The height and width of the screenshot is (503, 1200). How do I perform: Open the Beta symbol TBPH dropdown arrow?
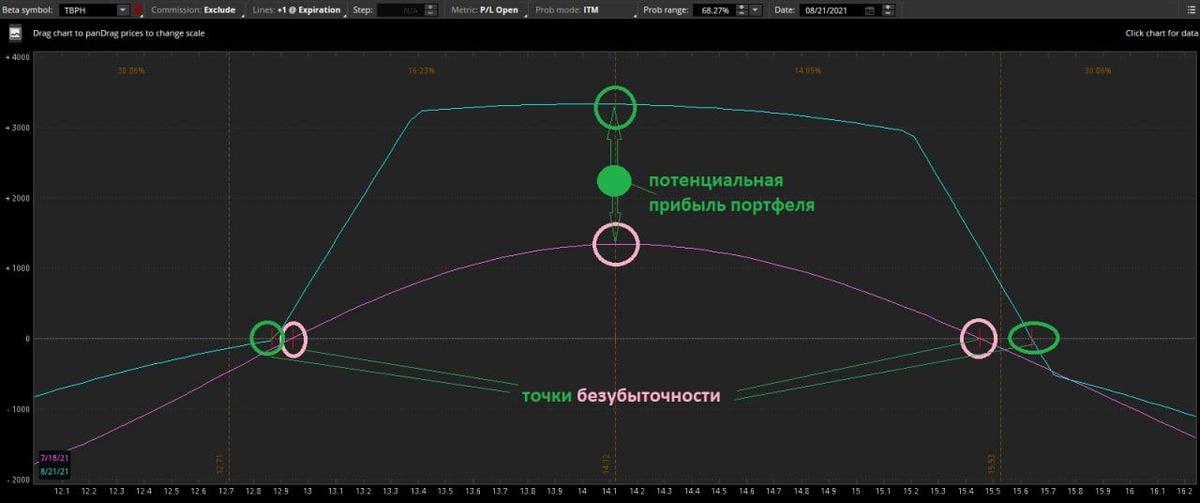click(123, 10)
